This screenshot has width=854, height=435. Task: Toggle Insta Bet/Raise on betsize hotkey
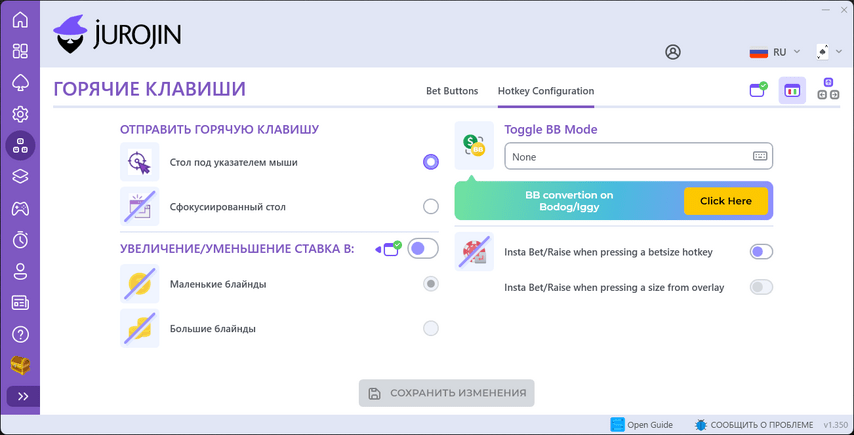(x=761, y=252)
